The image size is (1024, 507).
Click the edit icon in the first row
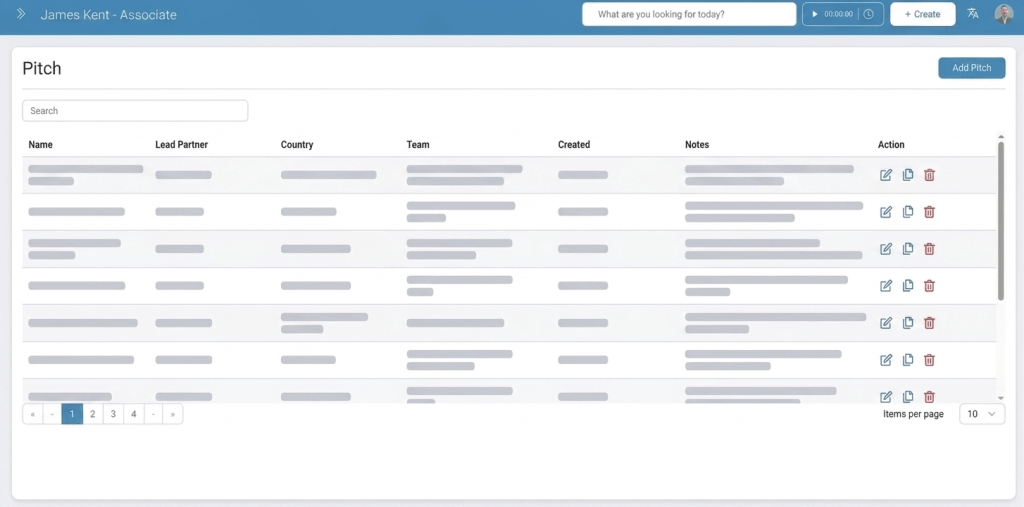coord(886,175)
